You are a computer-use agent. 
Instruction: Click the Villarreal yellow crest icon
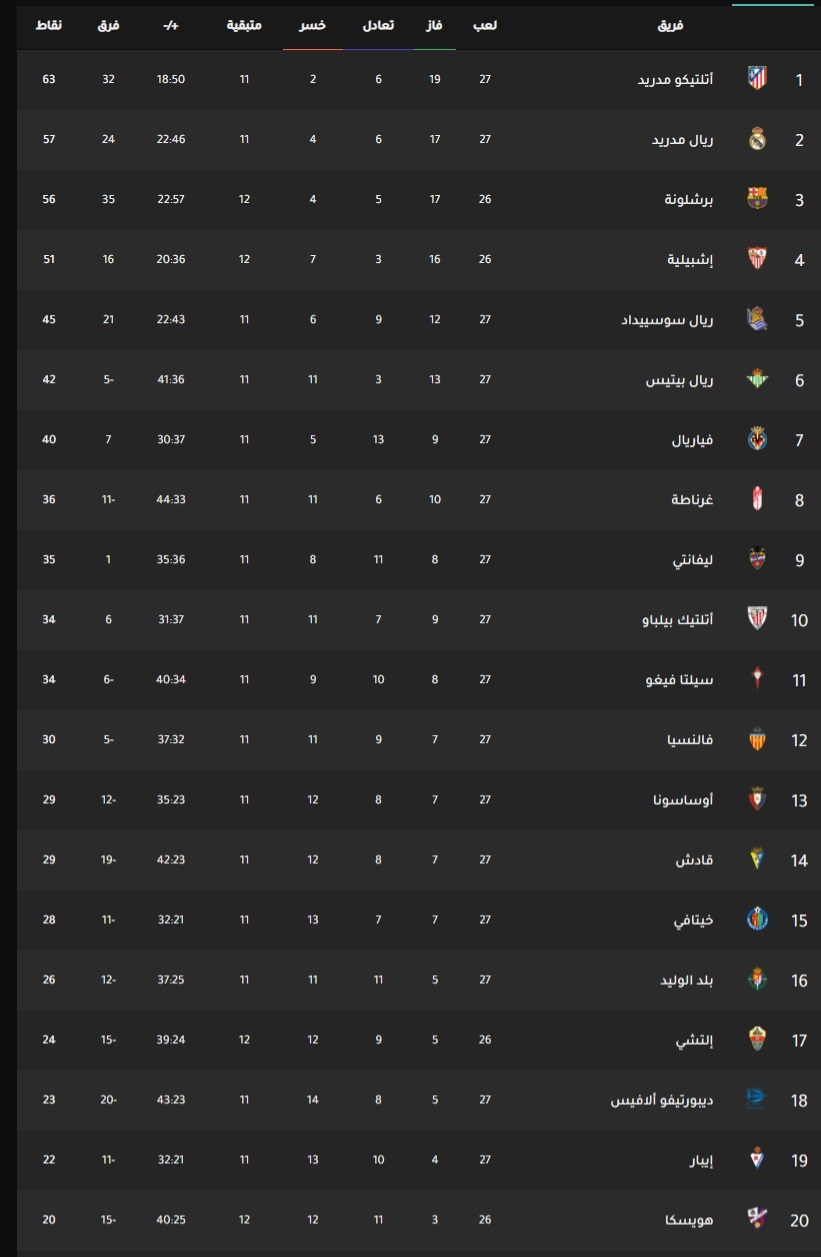pos(757,439)
